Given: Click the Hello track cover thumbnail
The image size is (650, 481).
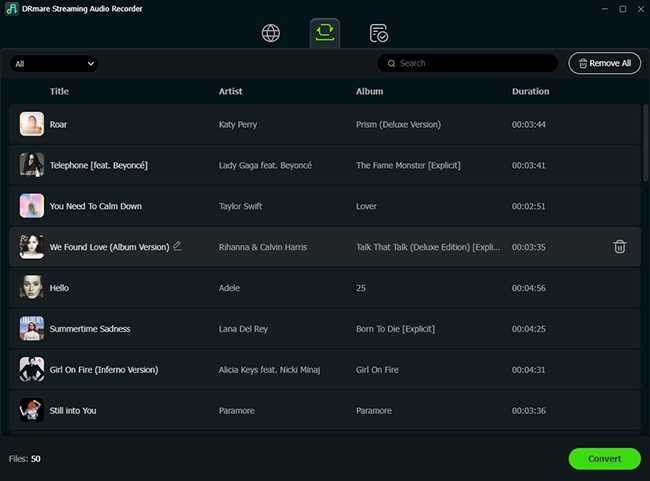Looking at the screenshot, I should (32, 287).
